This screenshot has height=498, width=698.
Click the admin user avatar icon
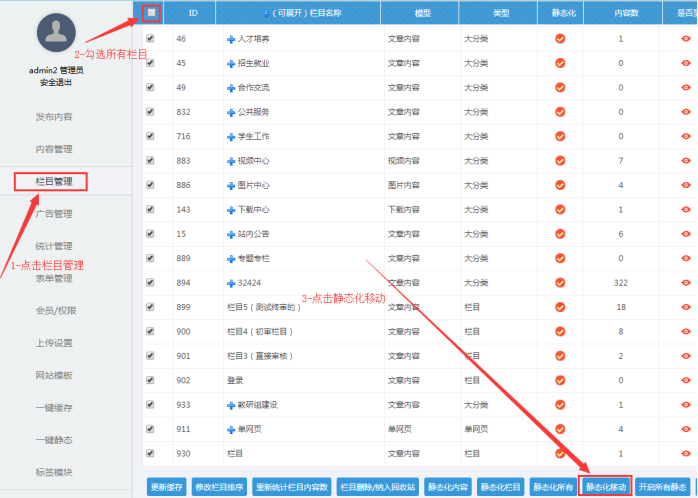(x=55, y=32)
